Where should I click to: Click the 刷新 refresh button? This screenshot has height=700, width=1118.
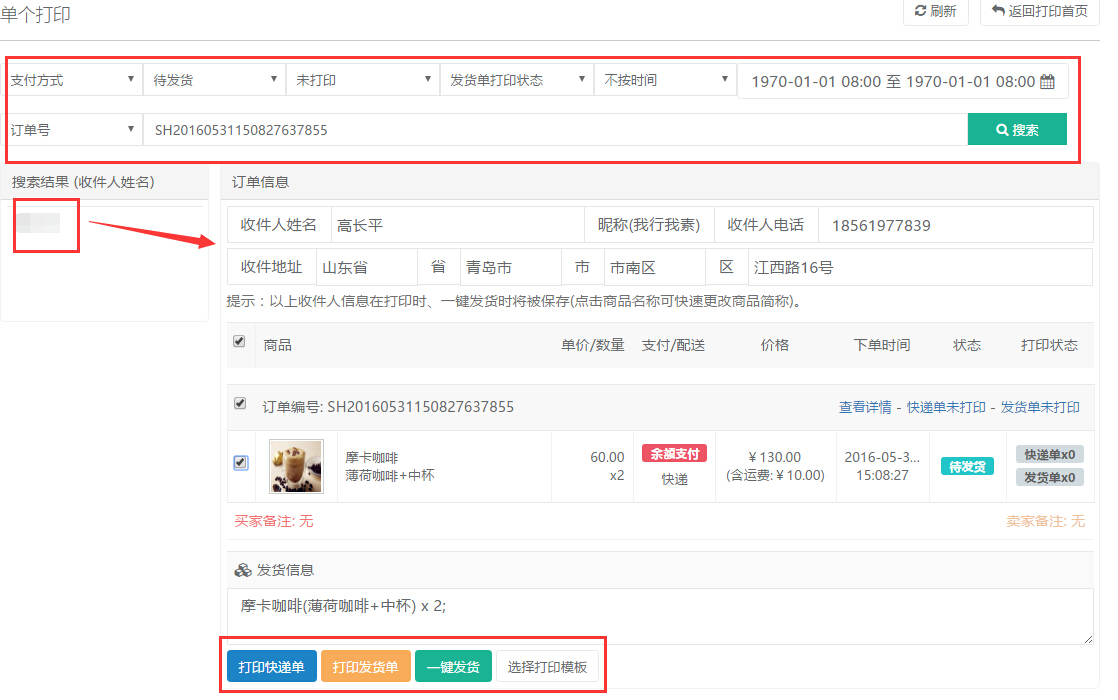click(x=935, y=12)
